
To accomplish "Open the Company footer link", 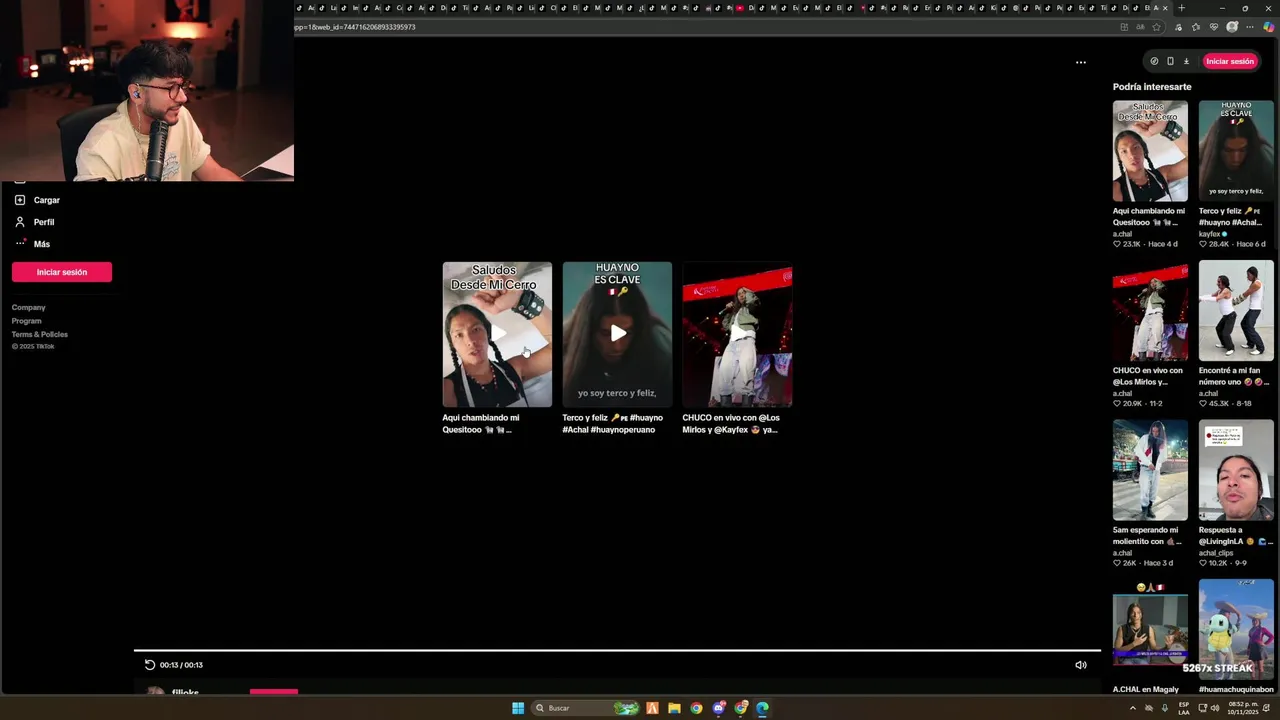I will tap(28, 307).
